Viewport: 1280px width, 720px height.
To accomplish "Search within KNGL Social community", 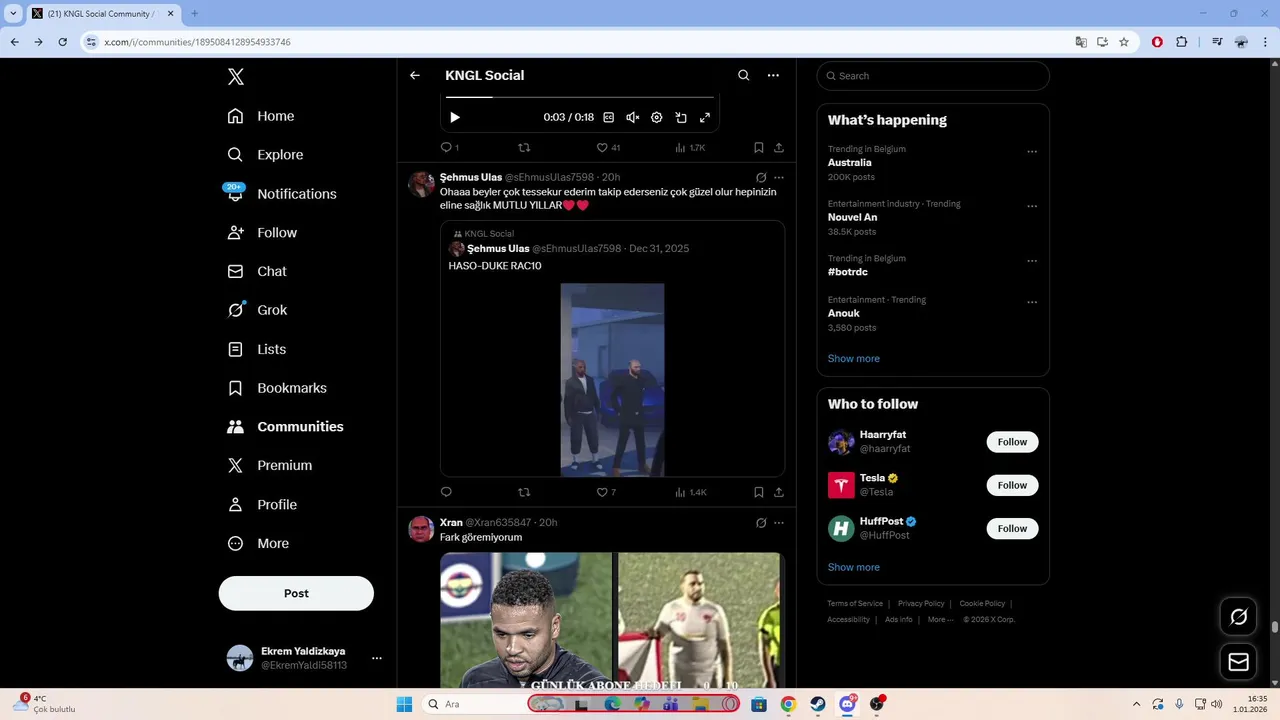I will (x=743, y=75).
